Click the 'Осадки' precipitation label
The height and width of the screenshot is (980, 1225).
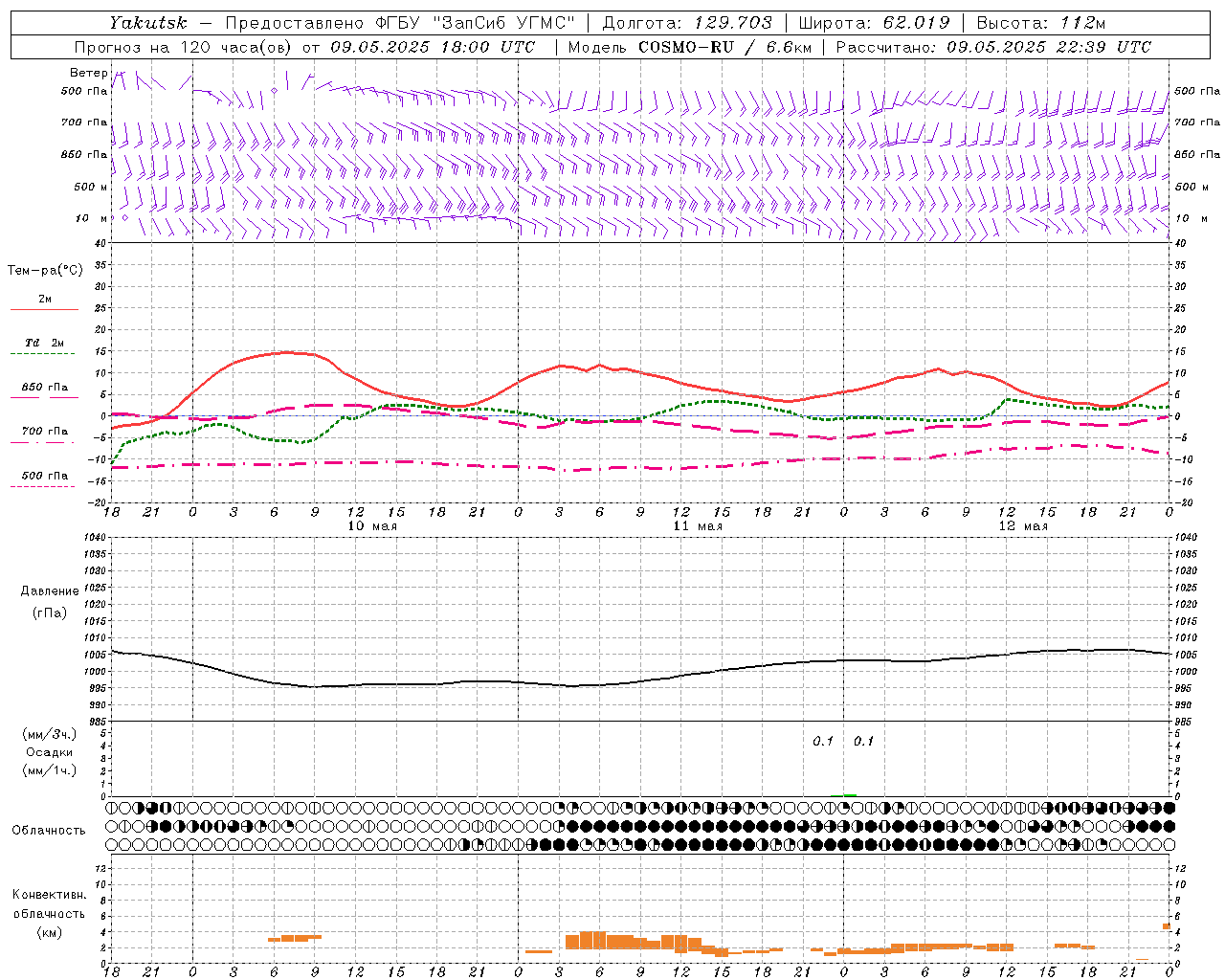coord(50,752)
